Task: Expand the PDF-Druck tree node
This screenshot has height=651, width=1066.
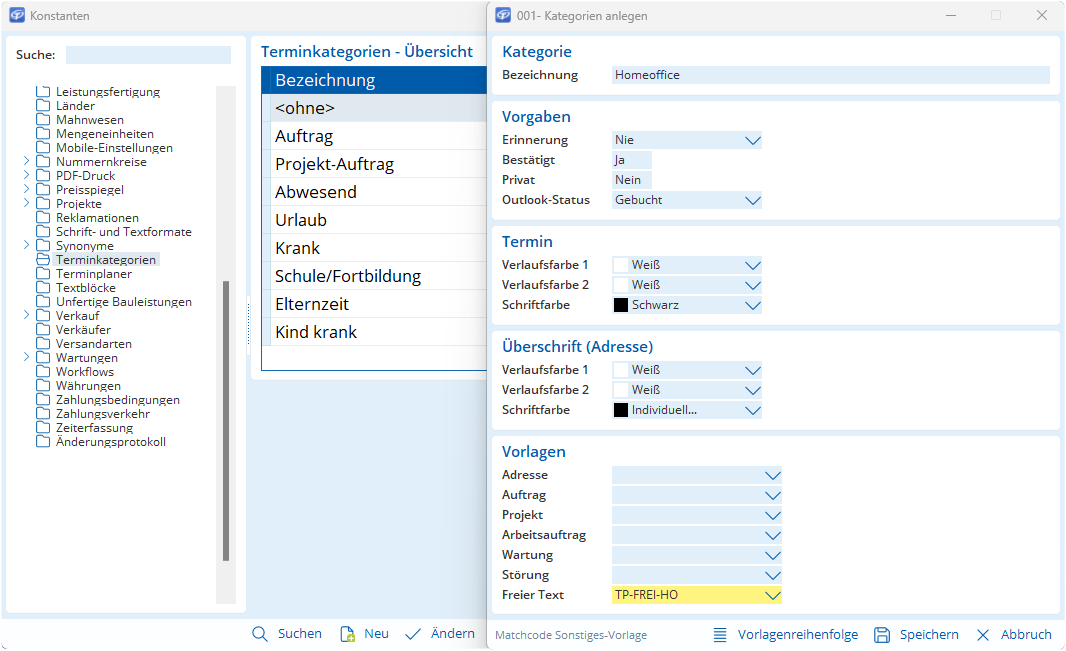Action: (x=27, y=175)
